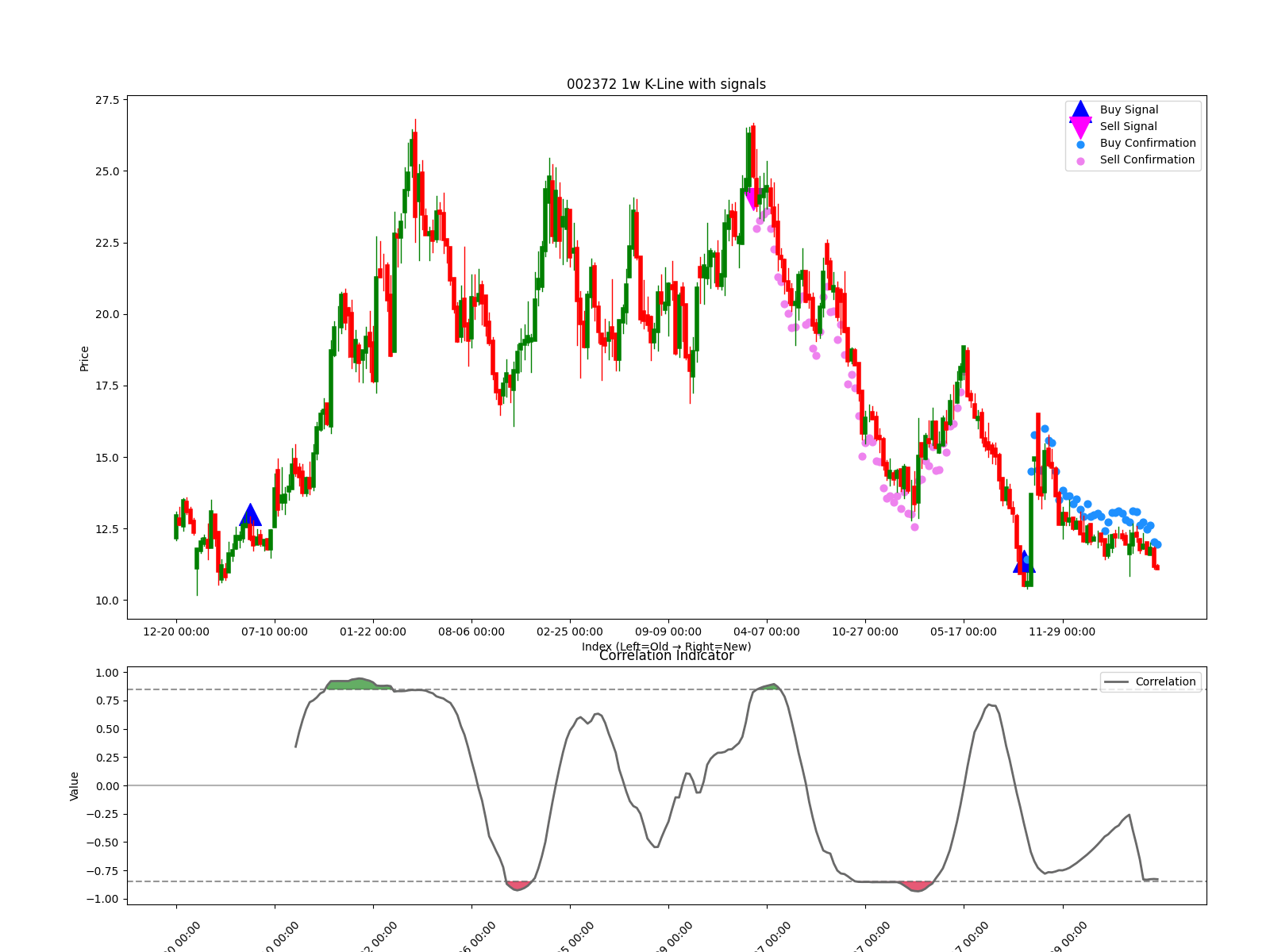
Task: Click the violet Sell Confirmation dot in legend
Action: coord(1080,161)
